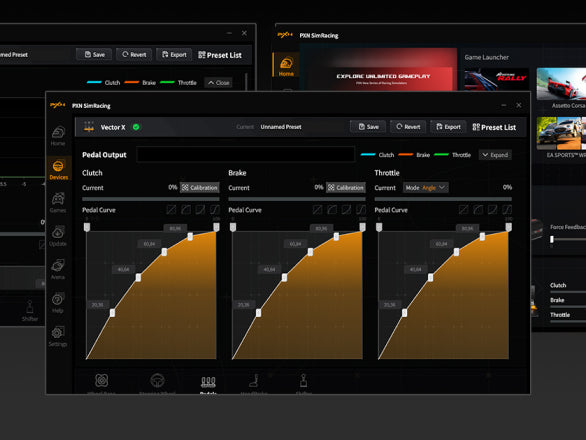Click the Brake curve 60 percent handle

click(x=311, y=252)
